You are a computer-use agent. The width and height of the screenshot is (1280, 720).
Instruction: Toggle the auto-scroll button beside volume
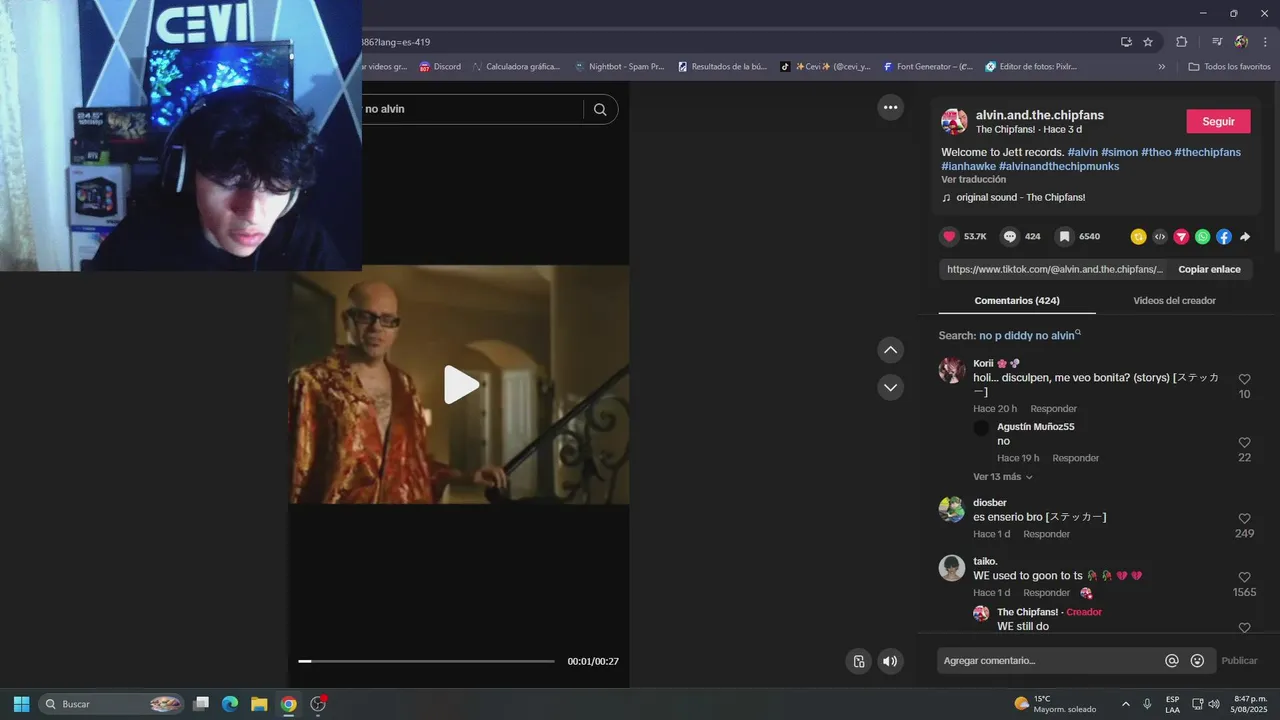pyautogui.click(x=858, y=661)
